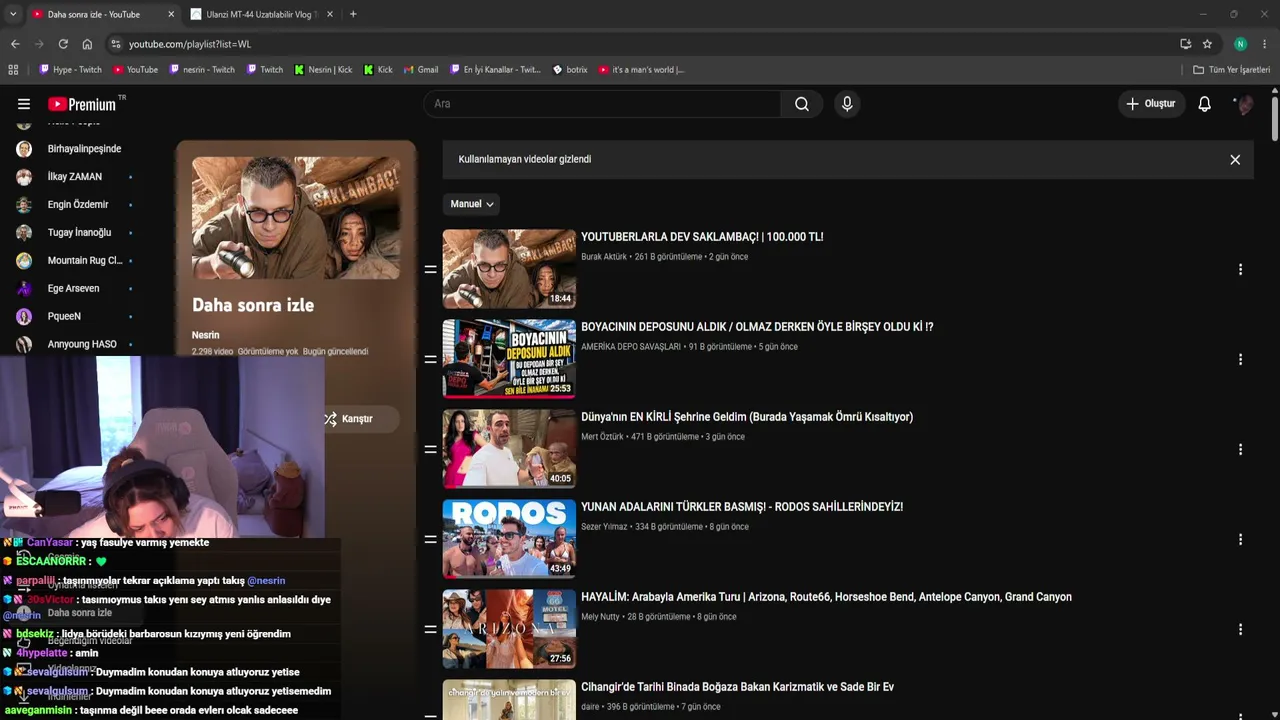This screenshot has height=720, width=1280.
Task: Open the botrix bookmark
Action: click(570, 70)
